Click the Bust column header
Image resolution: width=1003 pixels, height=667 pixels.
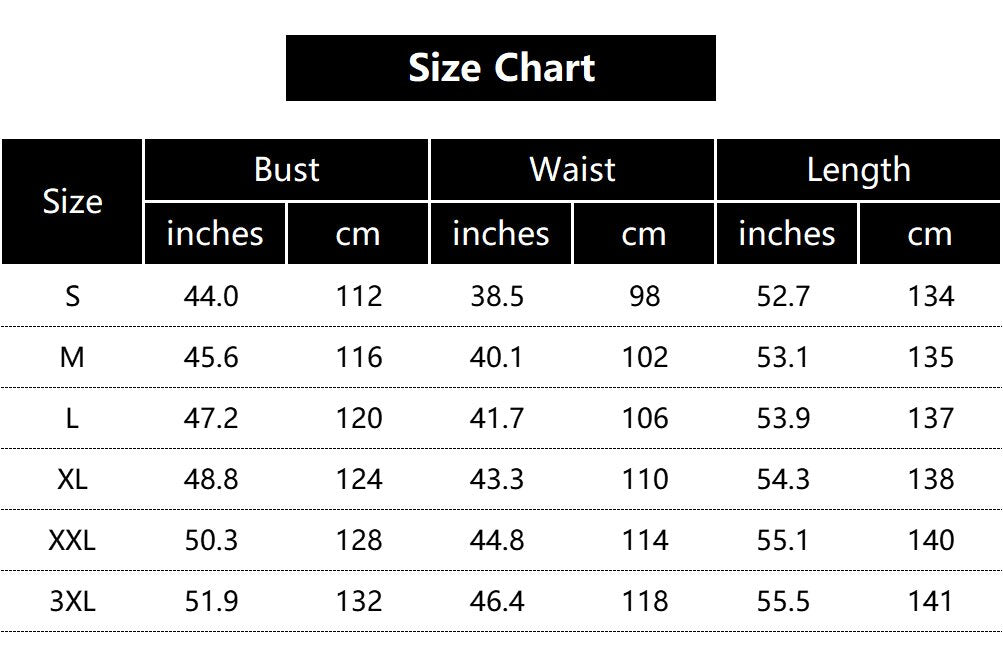pos(287,170)
